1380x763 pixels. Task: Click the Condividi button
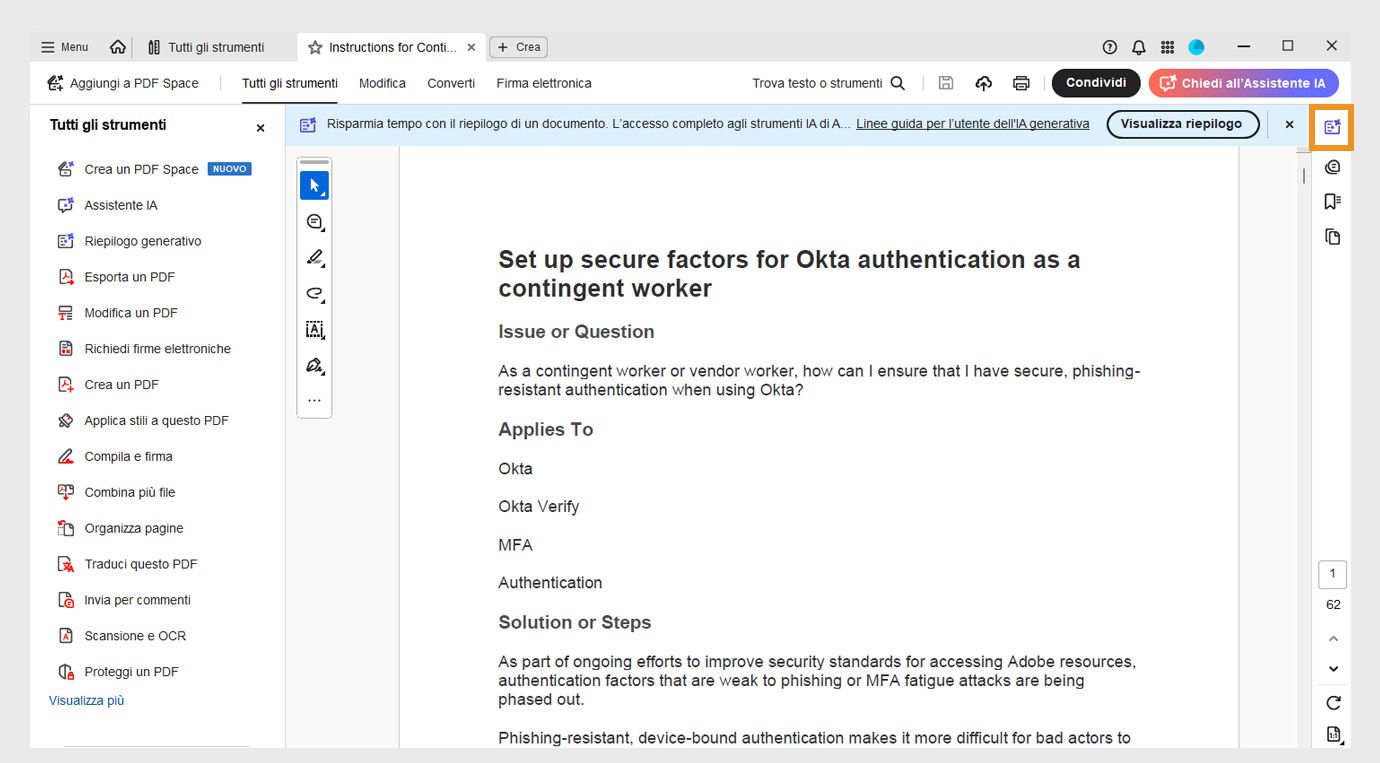[1095, 83]
